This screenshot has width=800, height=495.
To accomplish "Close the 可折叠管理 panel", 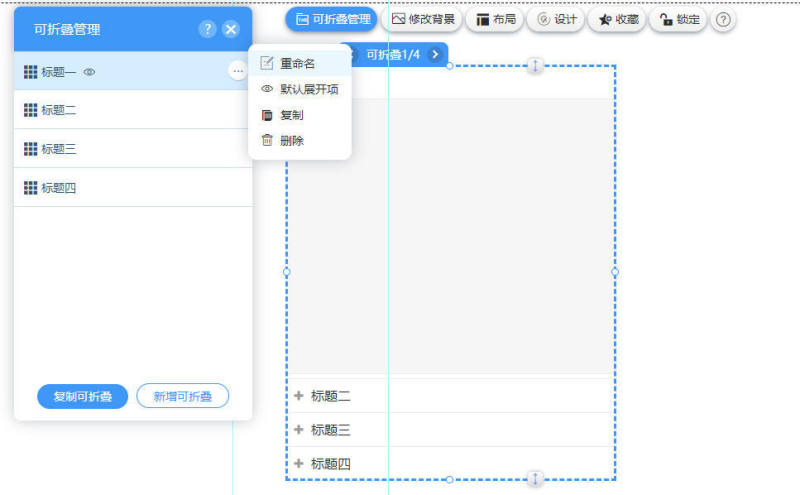I will pyautogui.click(x=231, y=29).
